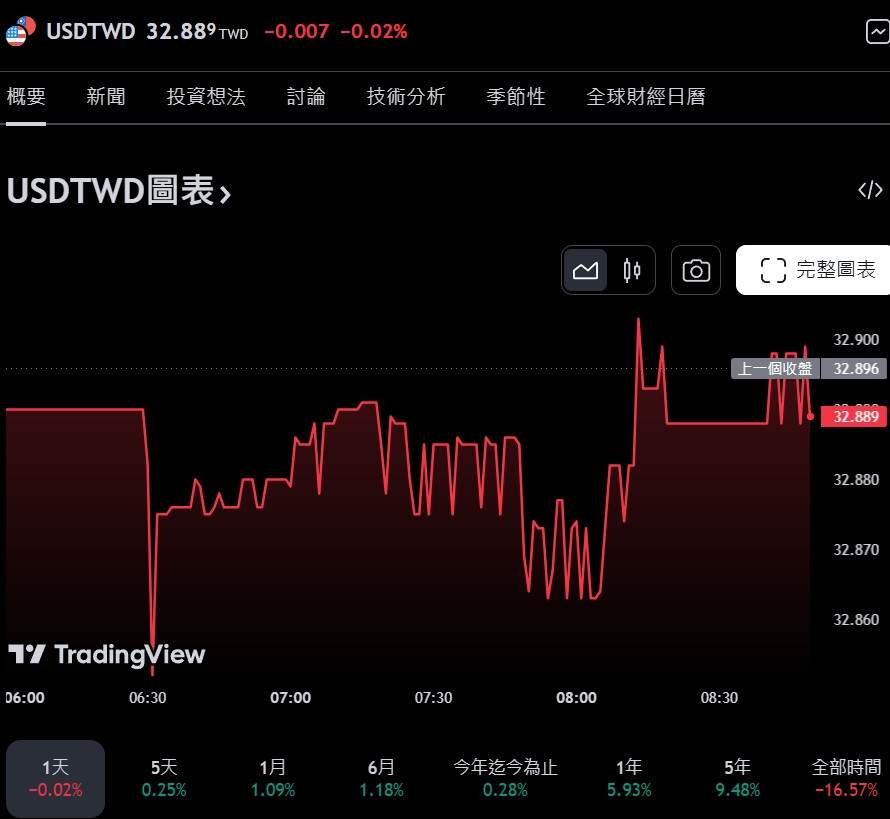Switch to 技術分析 tab
The width and height of the screenshot is (890, 819).
click(x=406, y=96)
